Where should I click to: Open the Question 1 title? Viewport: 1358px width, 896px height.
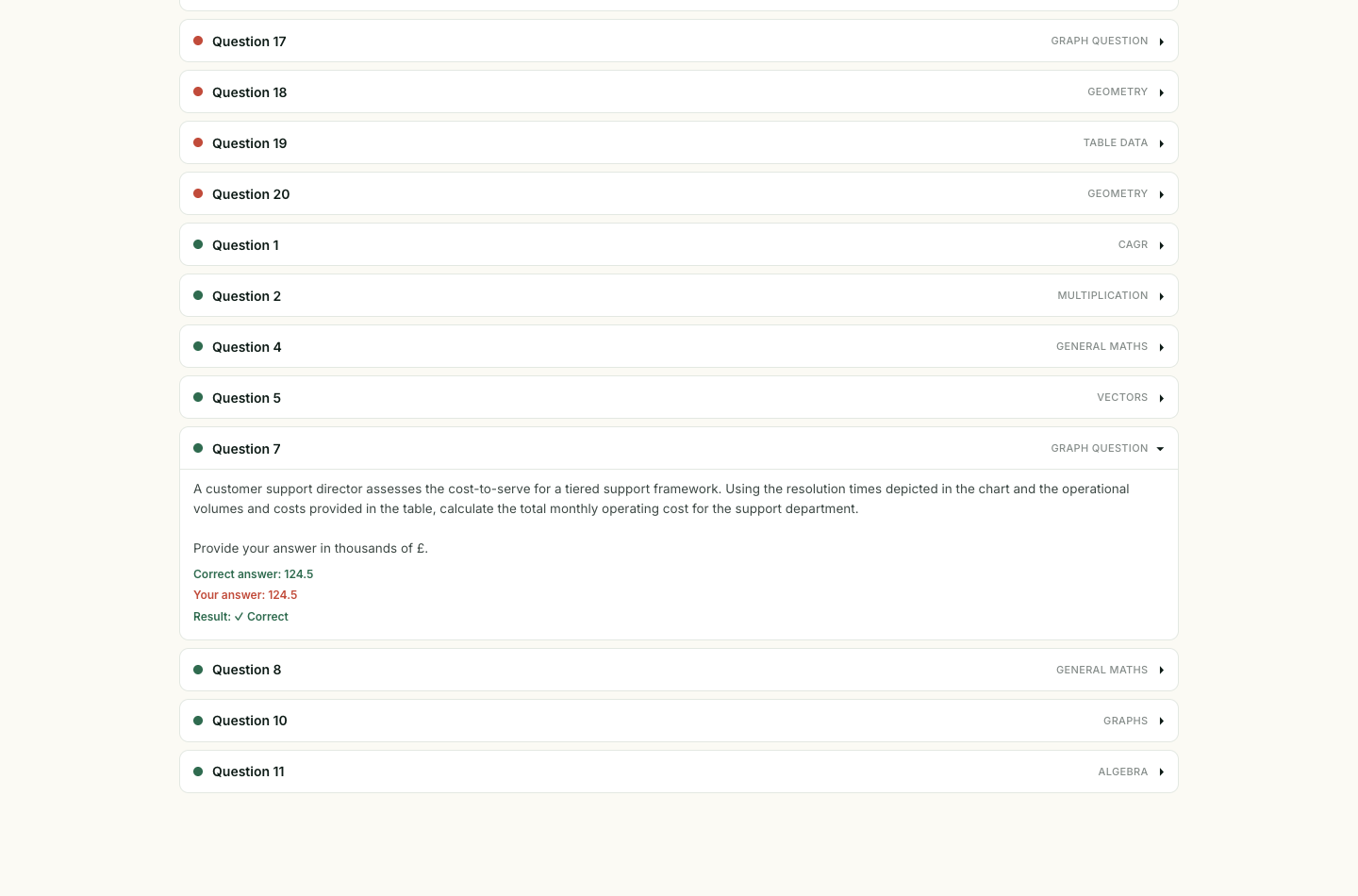coord(245,245)
